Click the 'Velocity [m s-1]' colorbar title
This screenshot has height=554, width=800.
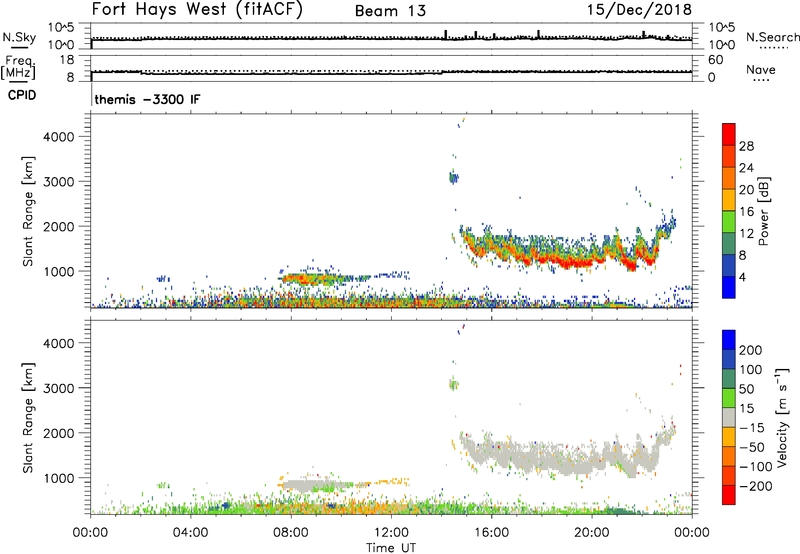pos(782,417)
